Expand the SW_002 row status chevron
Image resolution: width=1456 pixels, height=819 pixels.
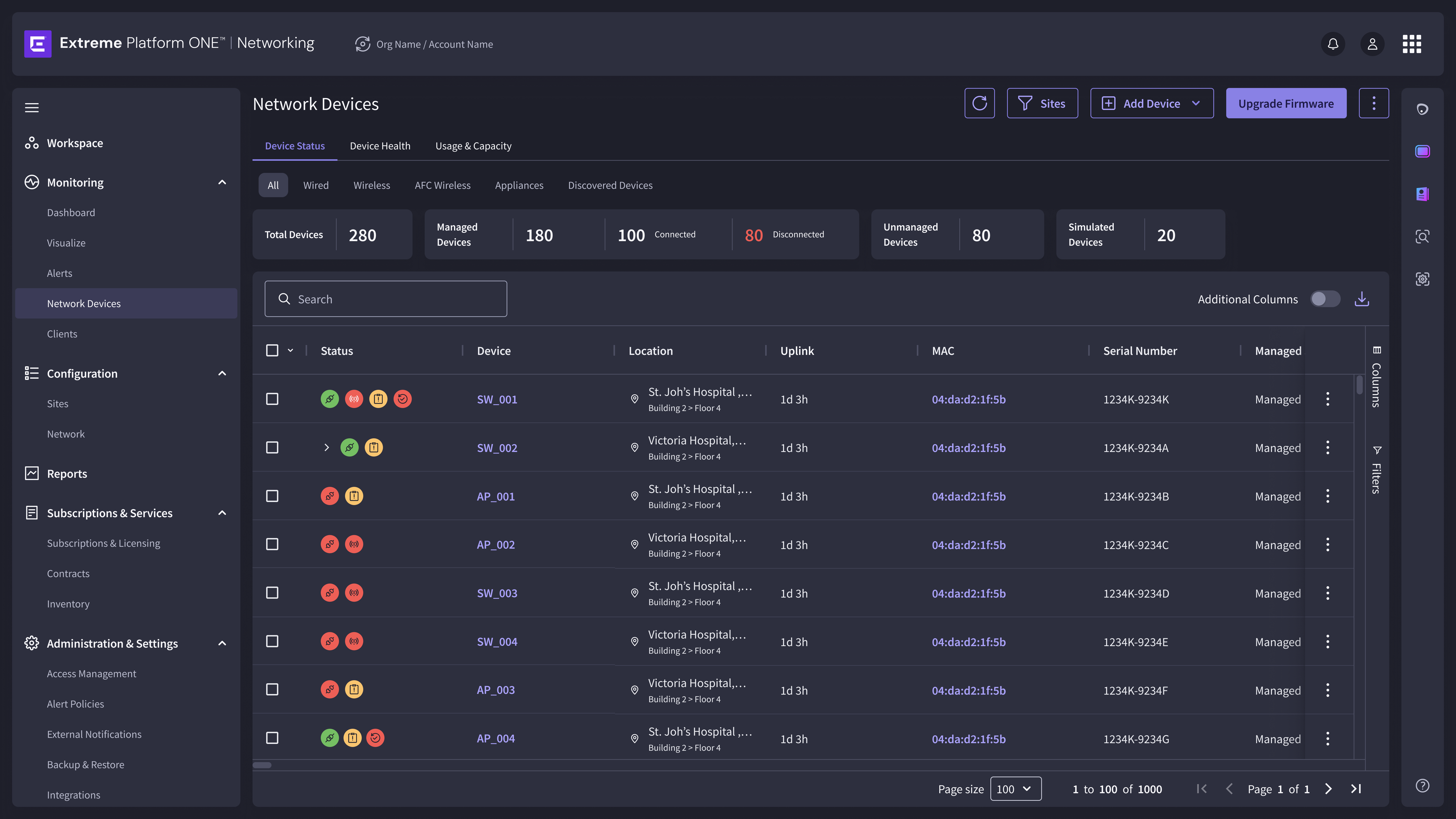[326, 448]
